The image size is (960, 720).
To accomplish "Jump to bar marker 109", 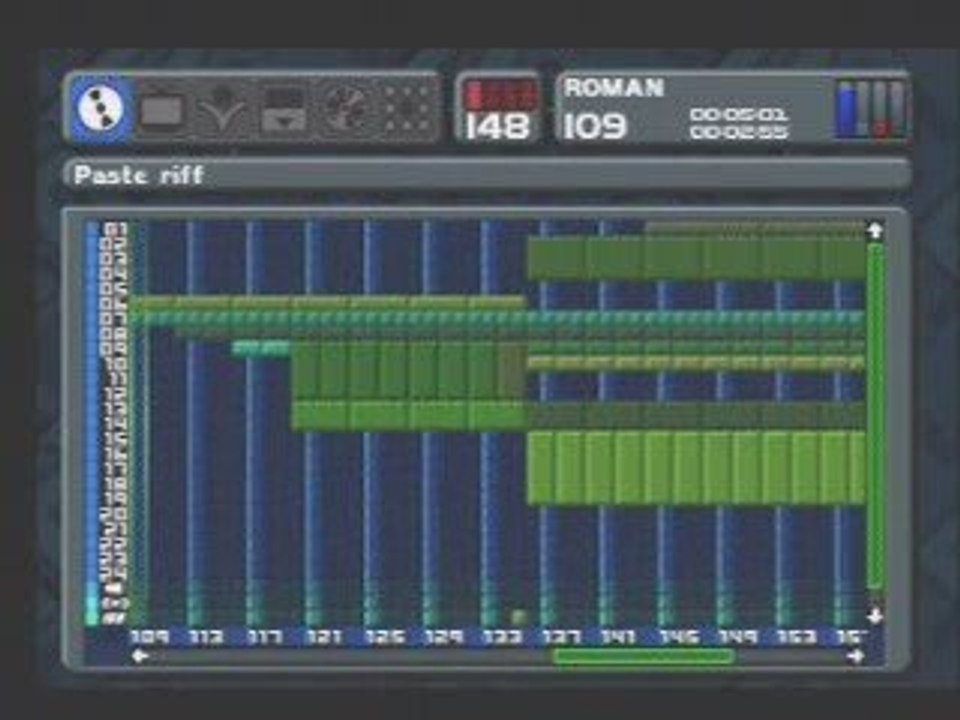I will (150, 637).
